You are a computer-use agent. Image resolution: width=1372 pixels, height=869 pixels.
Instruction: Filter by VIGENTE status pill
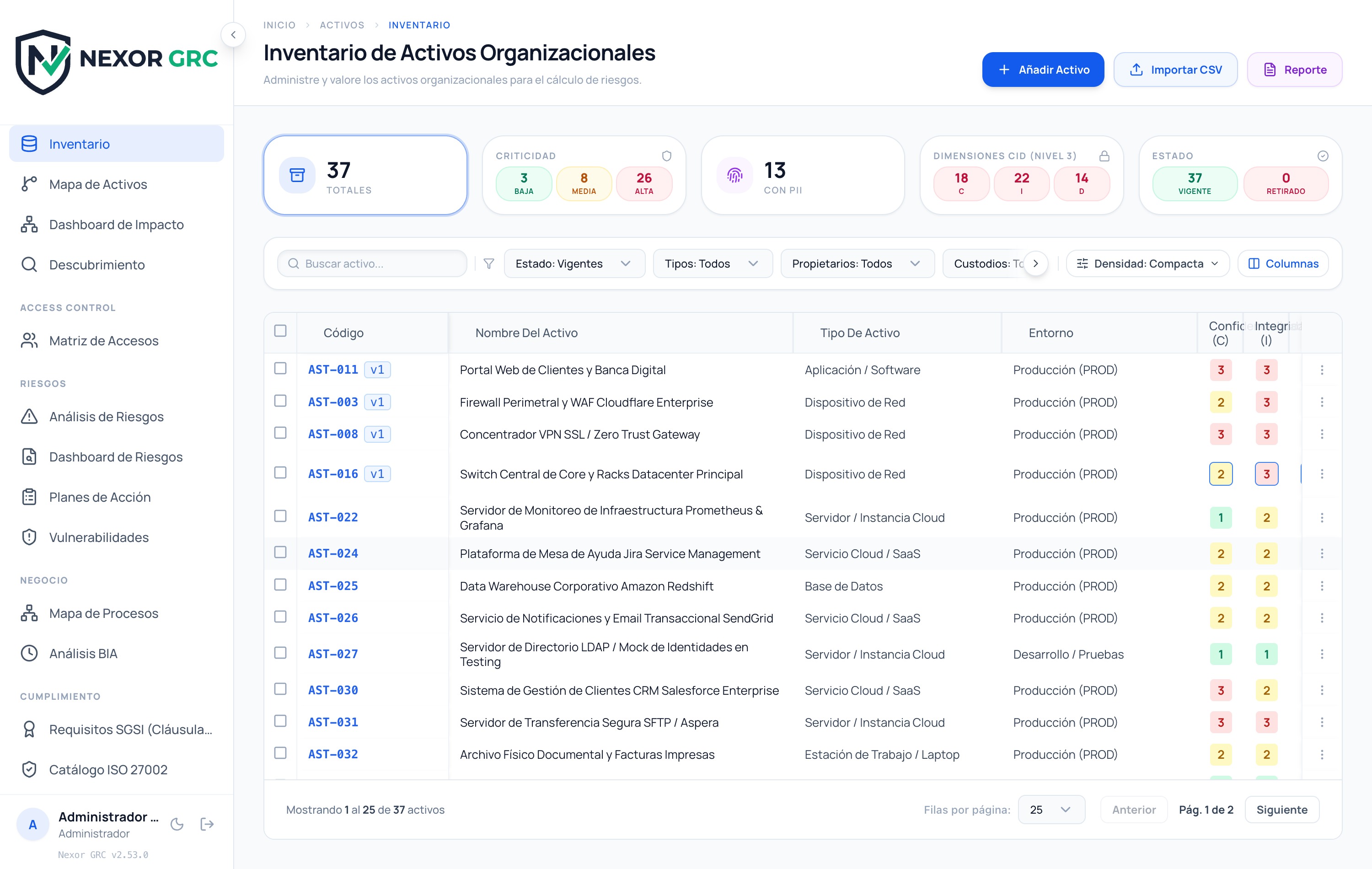pos(1195,183)
